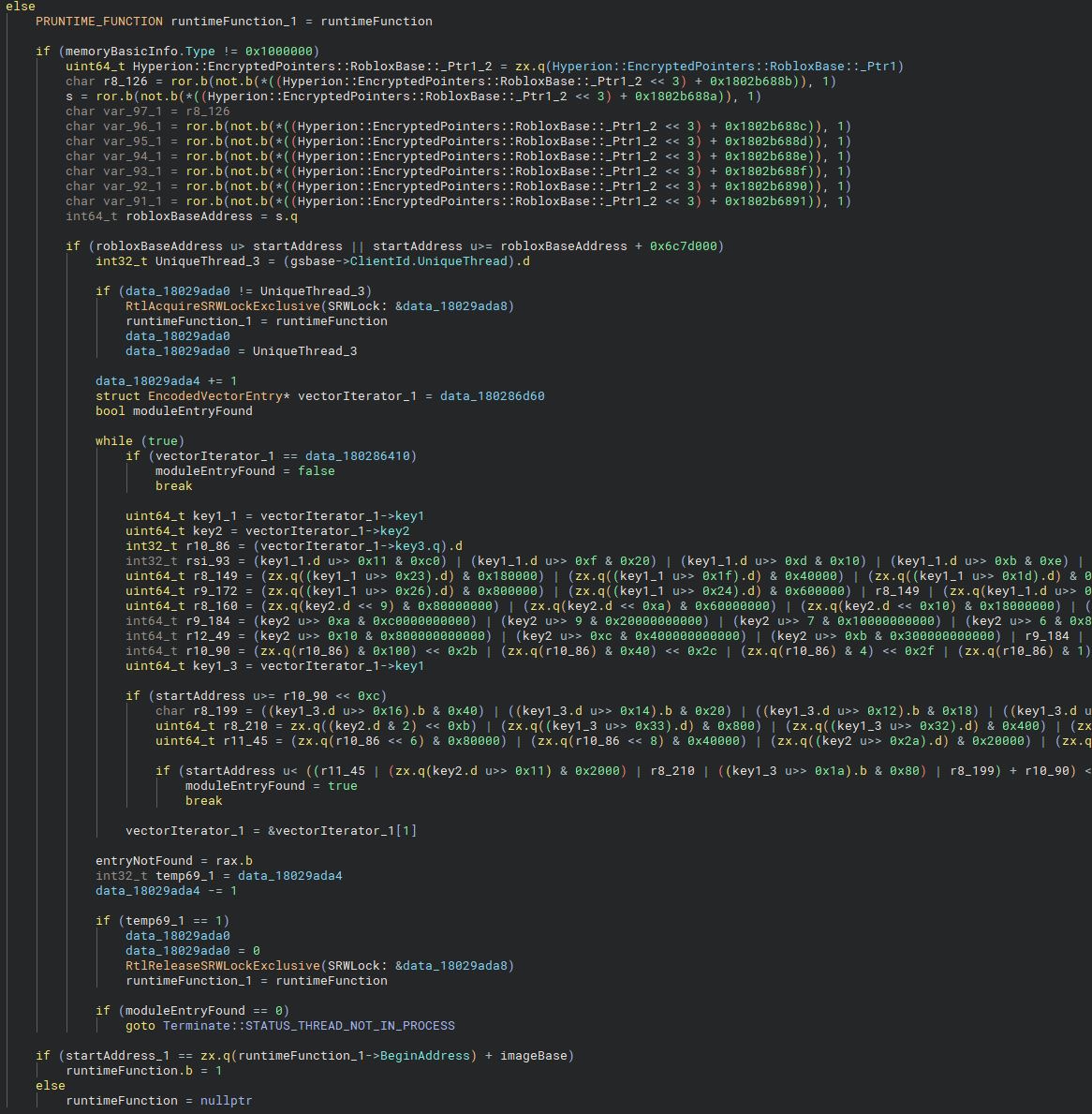This screenshot has height=1114, width=1092.
Task: Click the data_180286d60 symbol
Action: coord(492,395)
